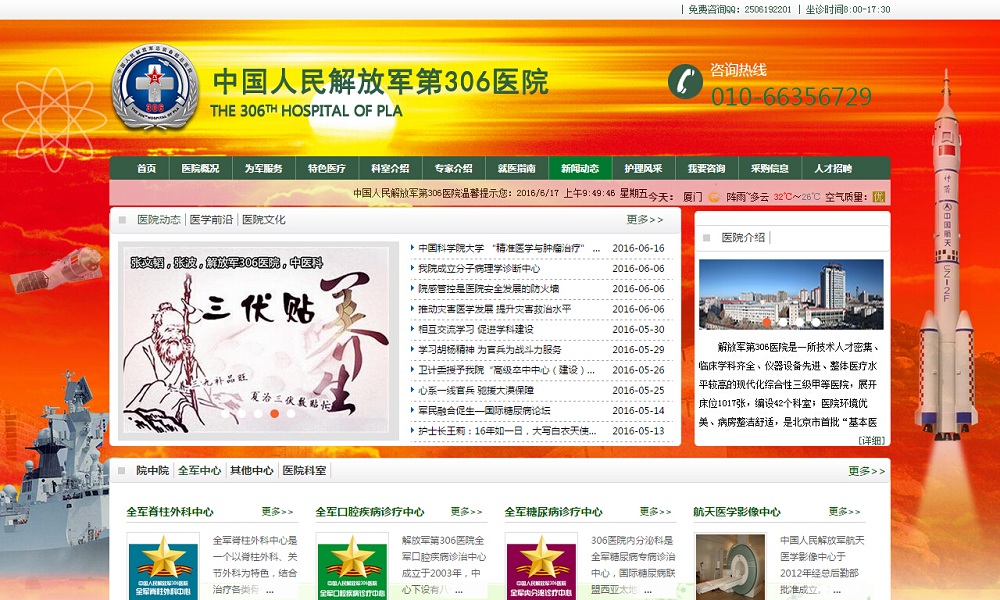The height and width of the screenshot is (600, 1000).
Task: Open [详细] link in hospital introduction
Action: pos(871,440)
